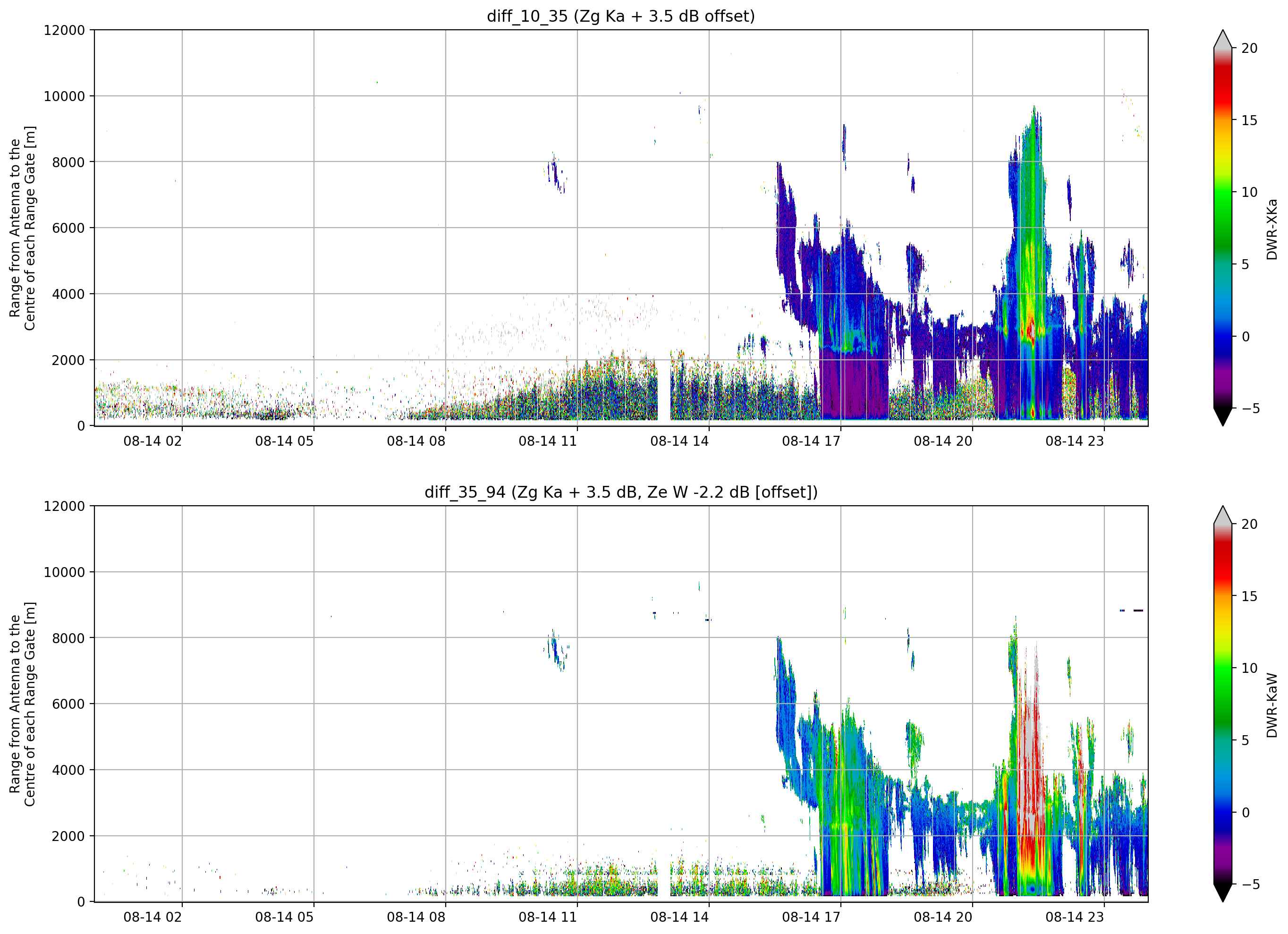
Task: Click the top colorbar lower black arrow
Action: 1223,416
